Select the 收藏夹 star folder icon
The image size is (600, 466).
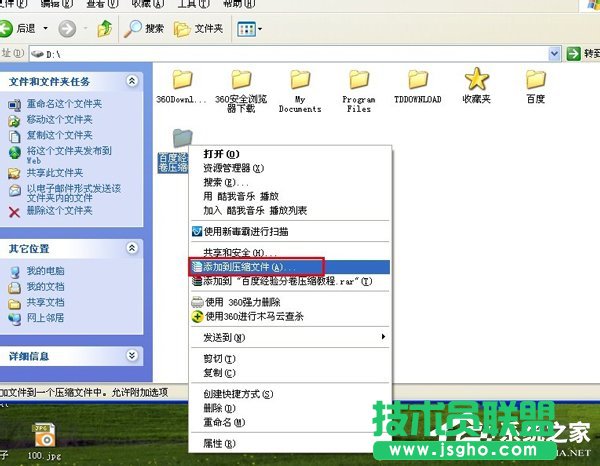click(476, 80)
